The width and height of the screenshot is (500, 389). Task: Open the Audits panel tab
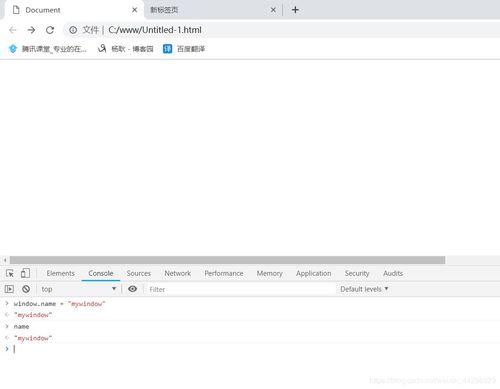coord(393,273)
